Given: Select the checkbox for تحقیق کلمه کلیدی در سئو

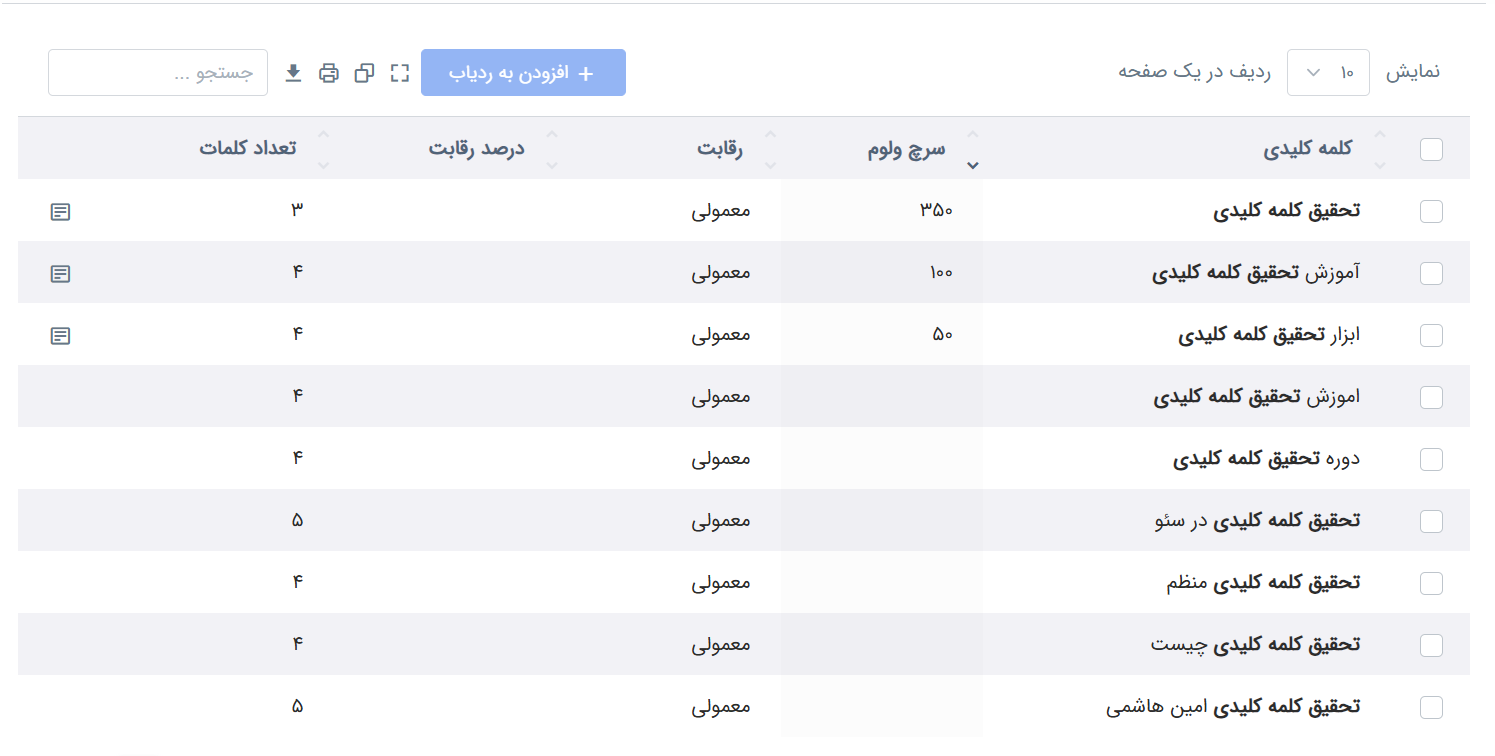Looking at the screenshot, I should click(x=1431, y=521).
